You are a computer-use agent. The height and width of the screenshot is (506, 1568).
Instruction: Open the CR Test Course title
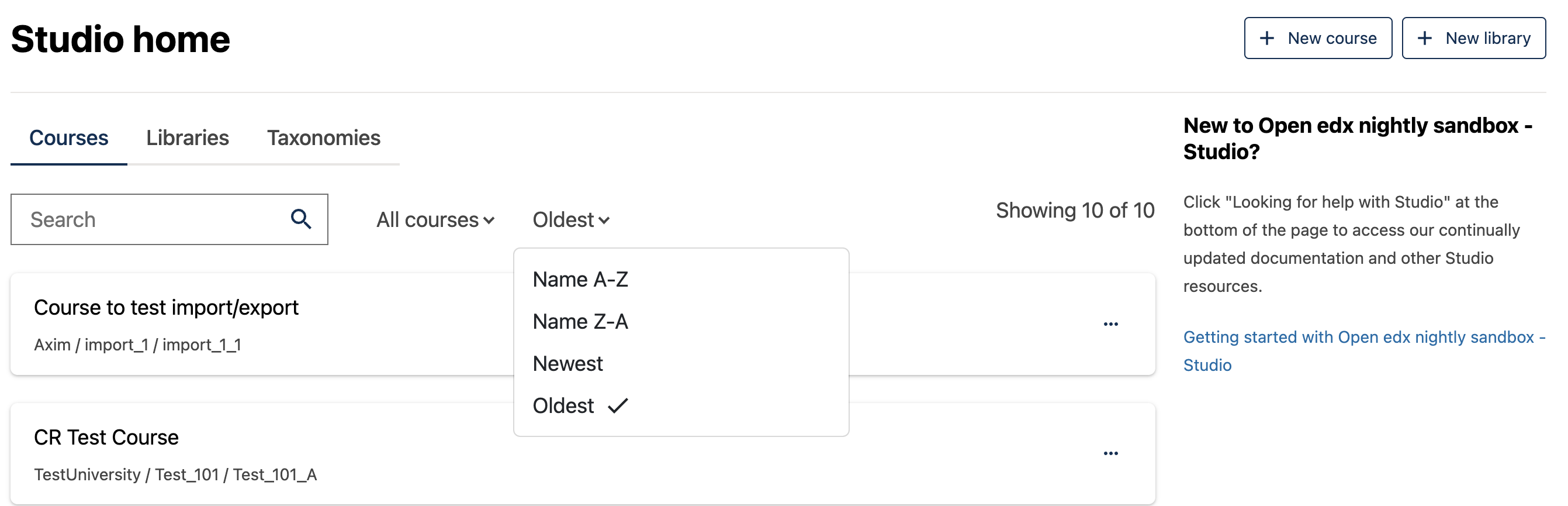(106, 437)
